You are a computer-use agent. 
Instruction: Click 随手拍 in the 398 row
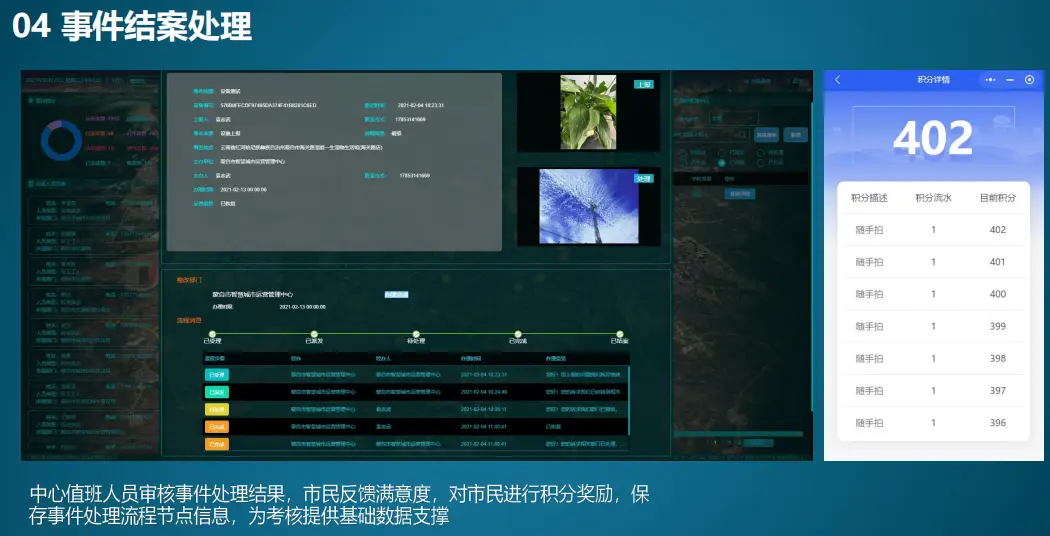tap(869, 358)
